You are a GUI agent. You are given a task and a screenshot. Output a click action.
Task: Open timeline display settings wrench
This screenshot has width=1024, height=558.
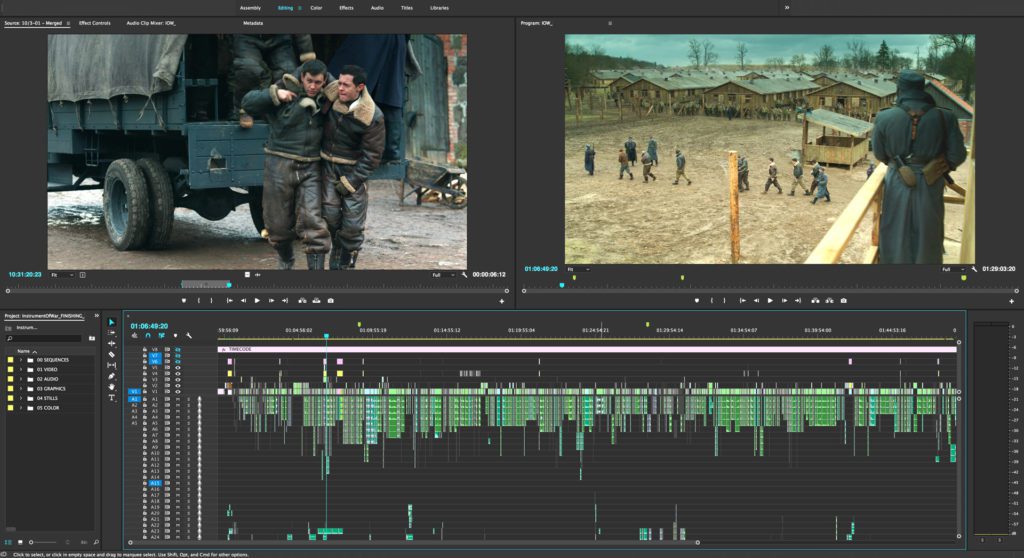189,335
